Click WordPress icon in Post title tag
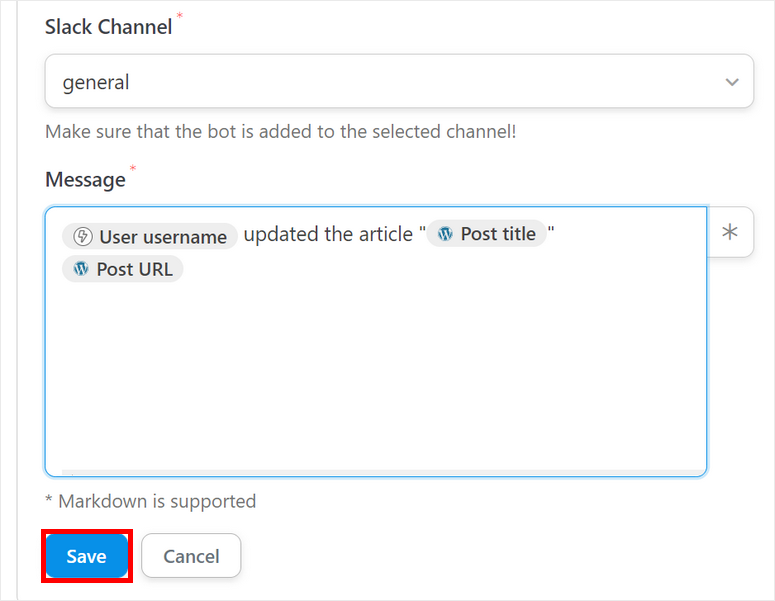Image resolution: width=775 pixels, height=601 pixels. click(445, 234)
